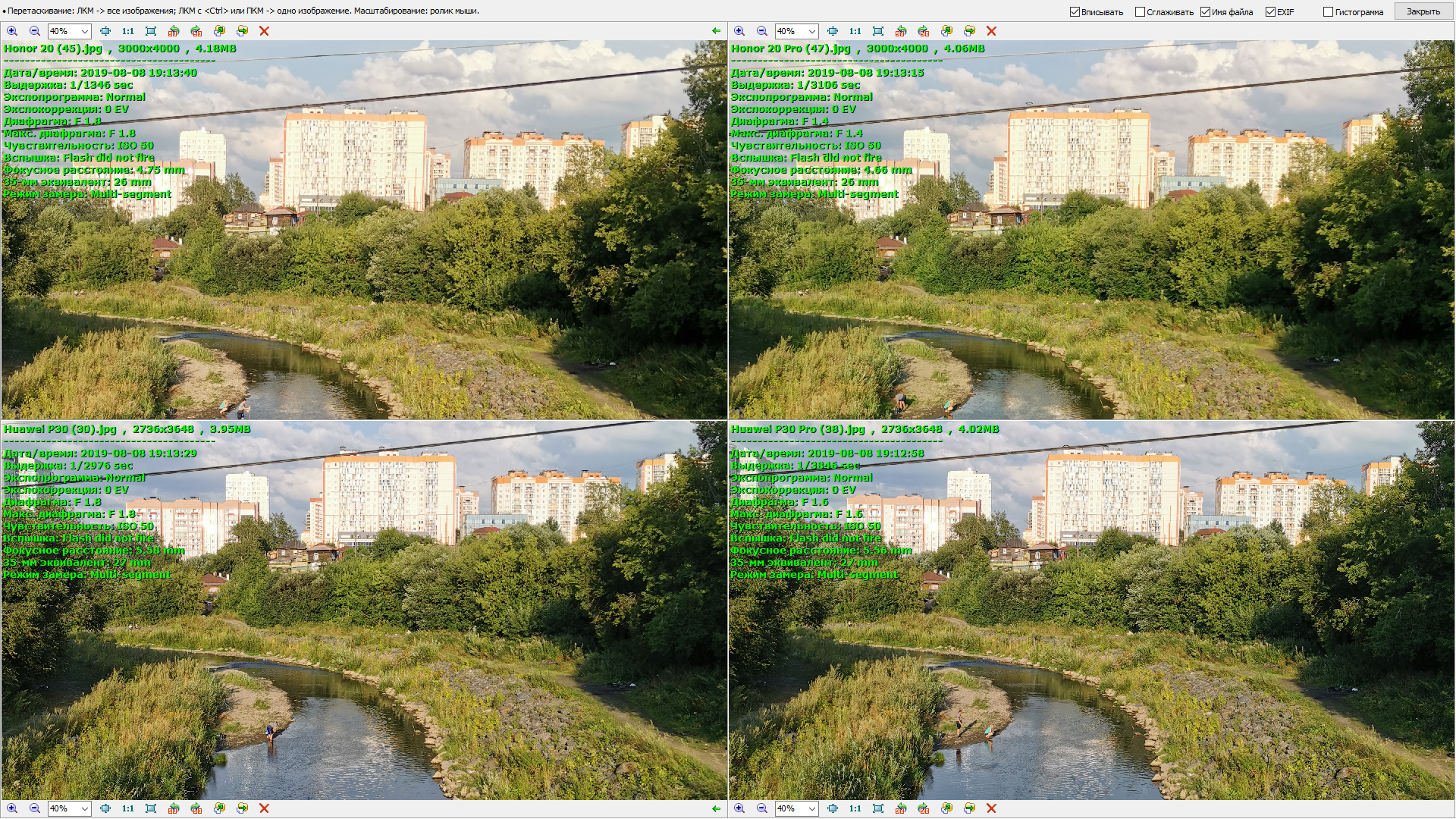This screenshot has width=1456, height=819.
Task: Zoom out the Honor 20 Pro image
Action: tap(762, 31)
